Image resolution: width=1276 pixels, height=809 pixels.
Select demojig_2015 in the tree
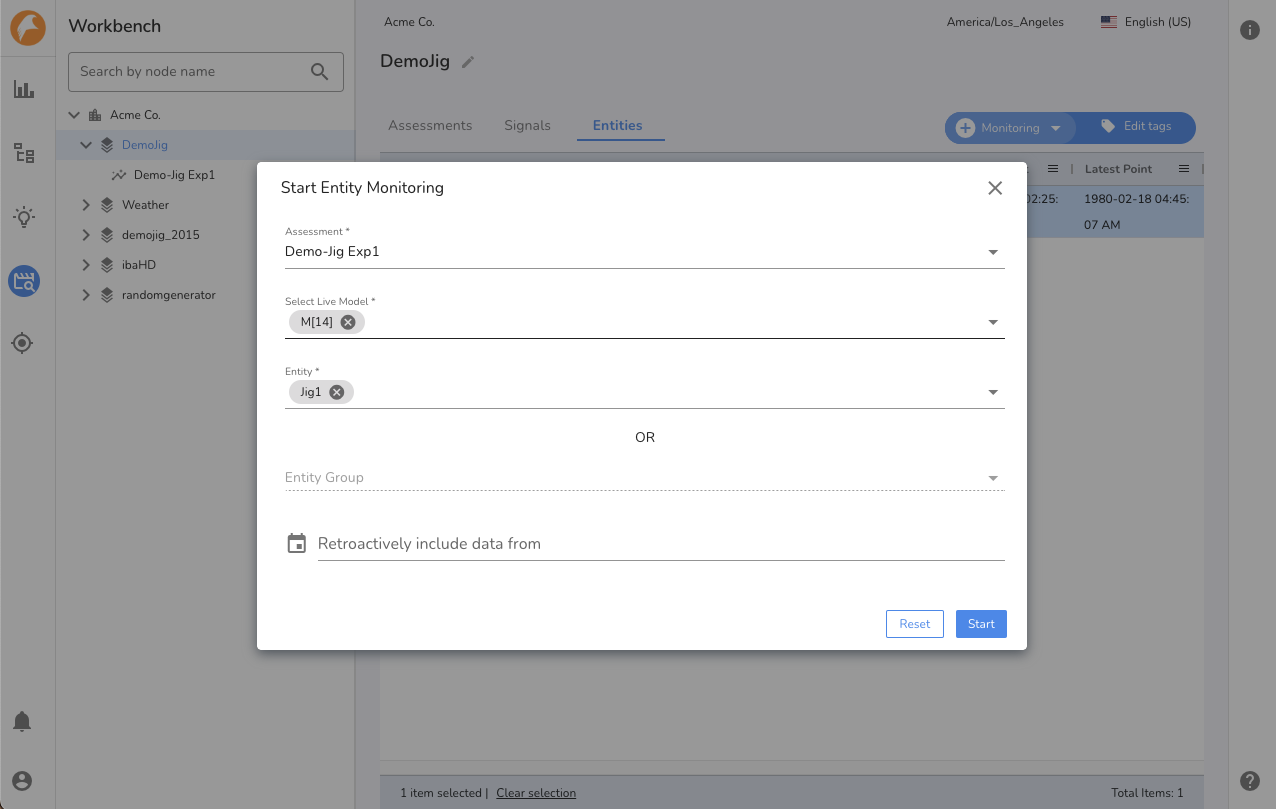pyautogui.click(x=161, y=235)
